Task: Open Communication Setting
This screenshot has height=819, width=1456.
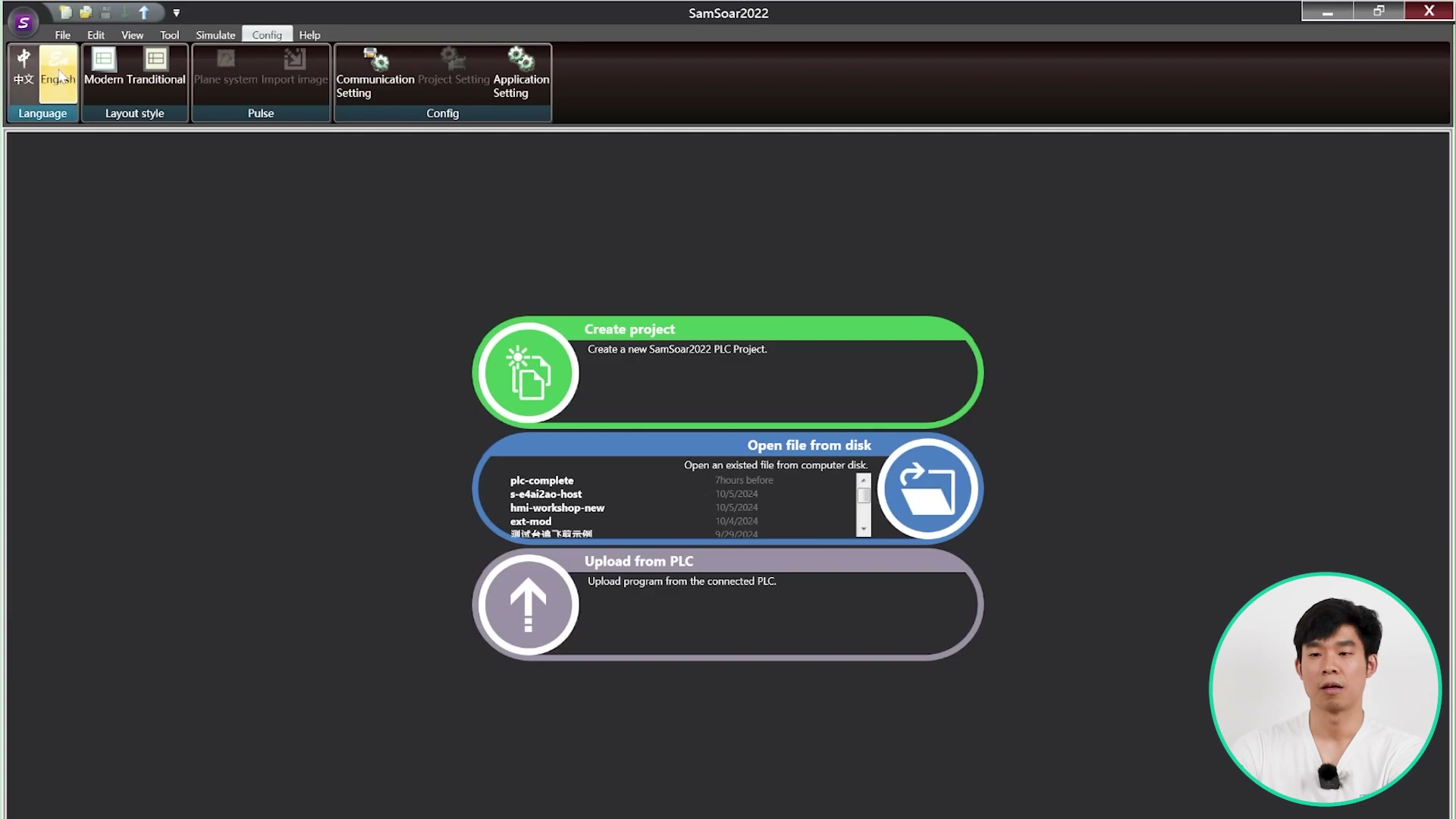Action: point(375,74)
